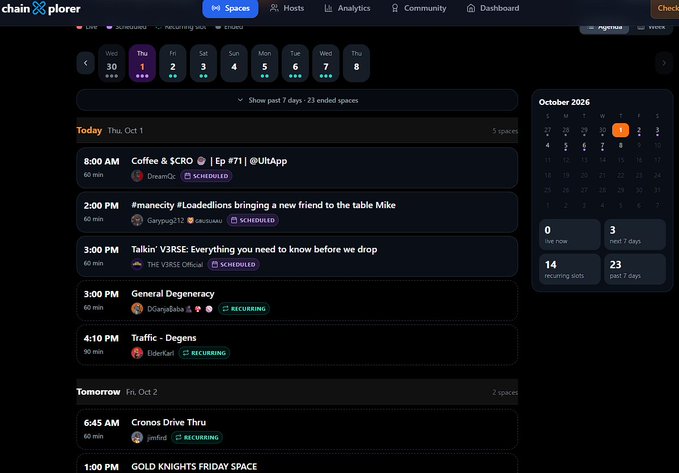Select Mon 5 in the day strip
Image resolution: width=679 pixels, height=473 pixels.
(265, 63)
